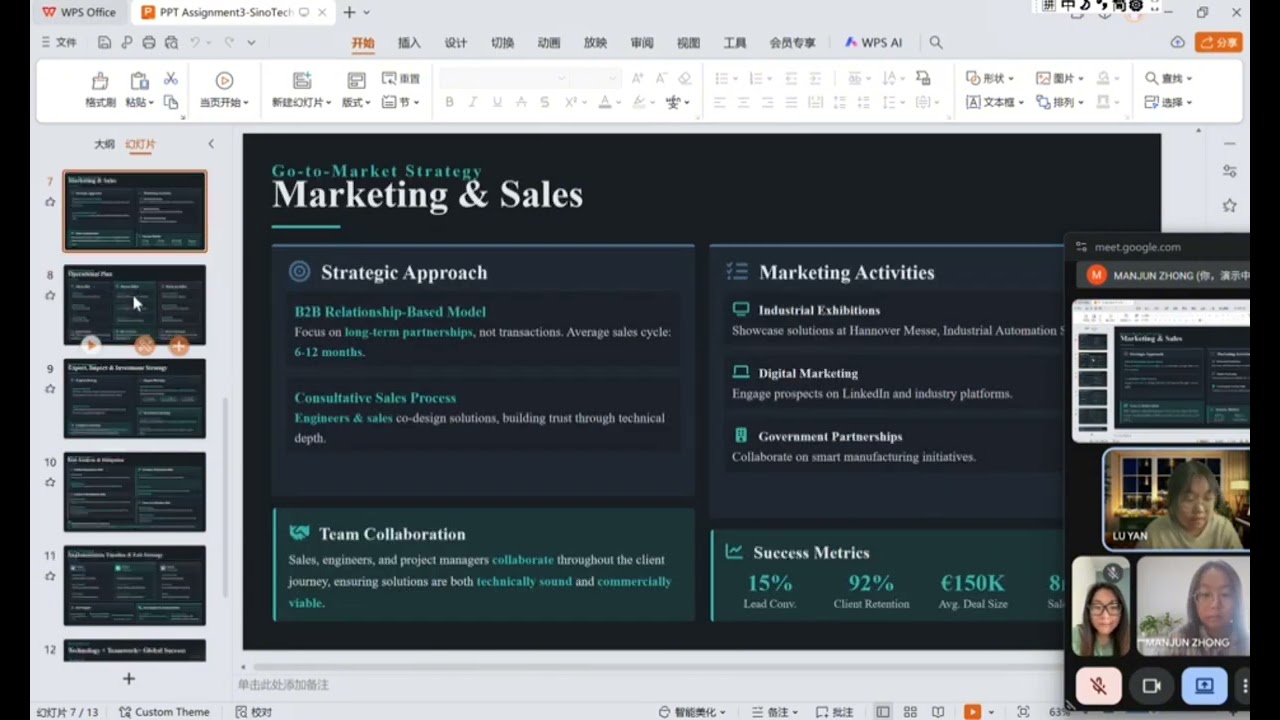This screenshot has width=1280, height=720.
Task: Click the Print Preview icon
Action: click(171, 42)
